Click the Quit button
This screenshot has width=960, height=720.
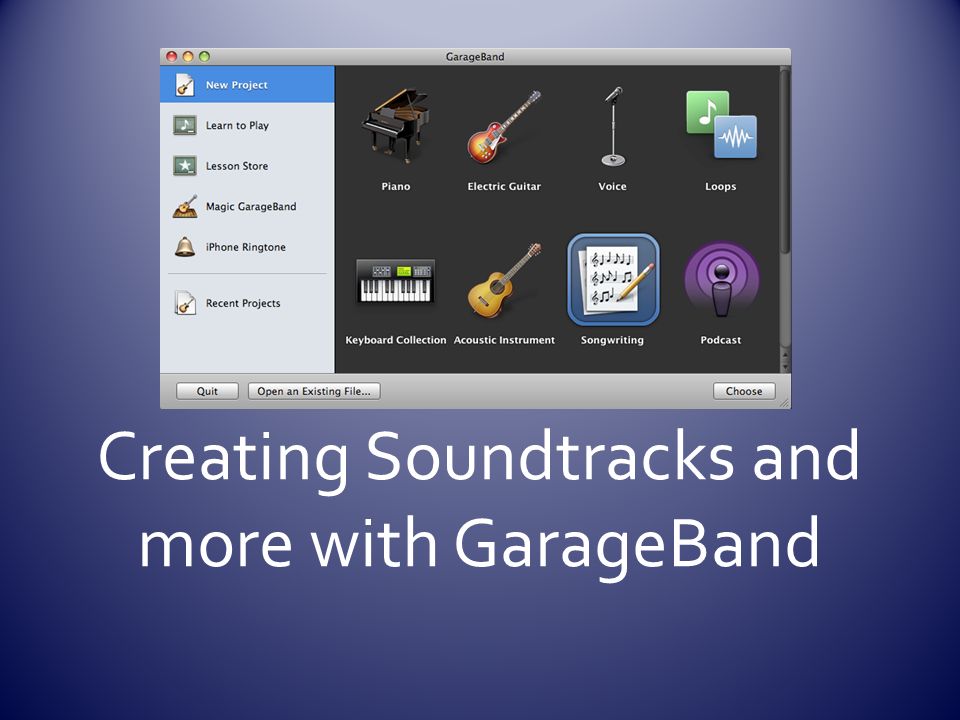[207, 391]
